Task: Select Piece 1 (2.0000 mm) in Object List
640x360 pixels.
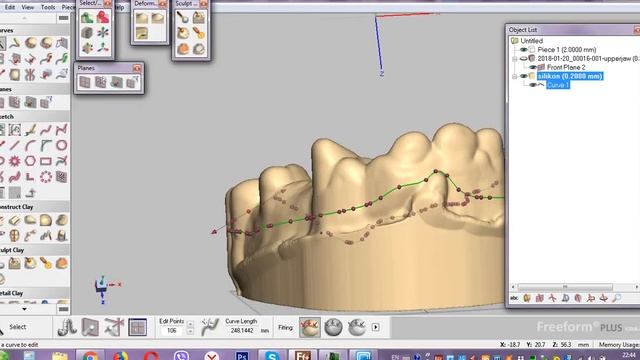Action: pos(567,50)
